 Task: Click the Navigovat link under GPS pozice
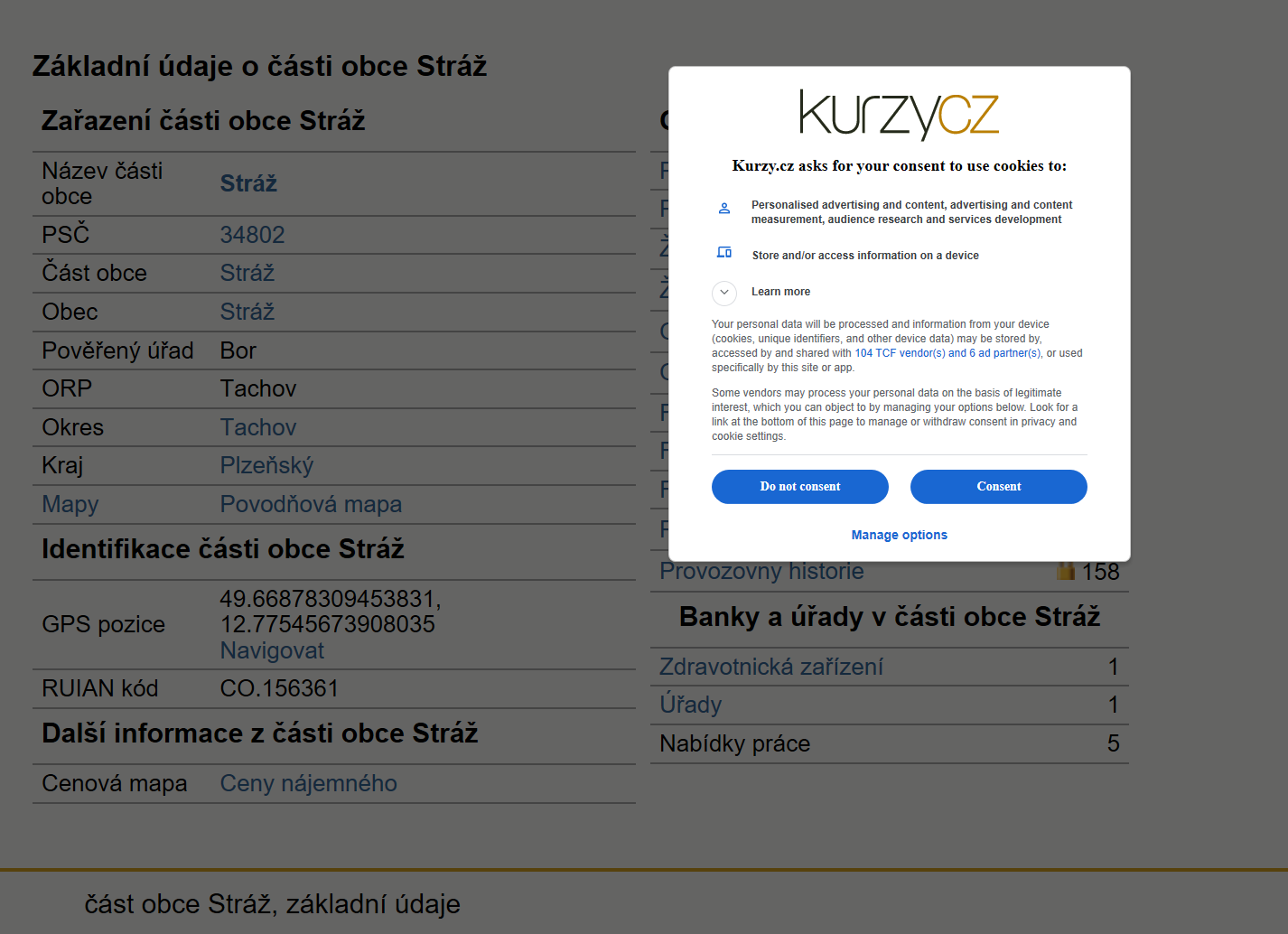point(272,650)
